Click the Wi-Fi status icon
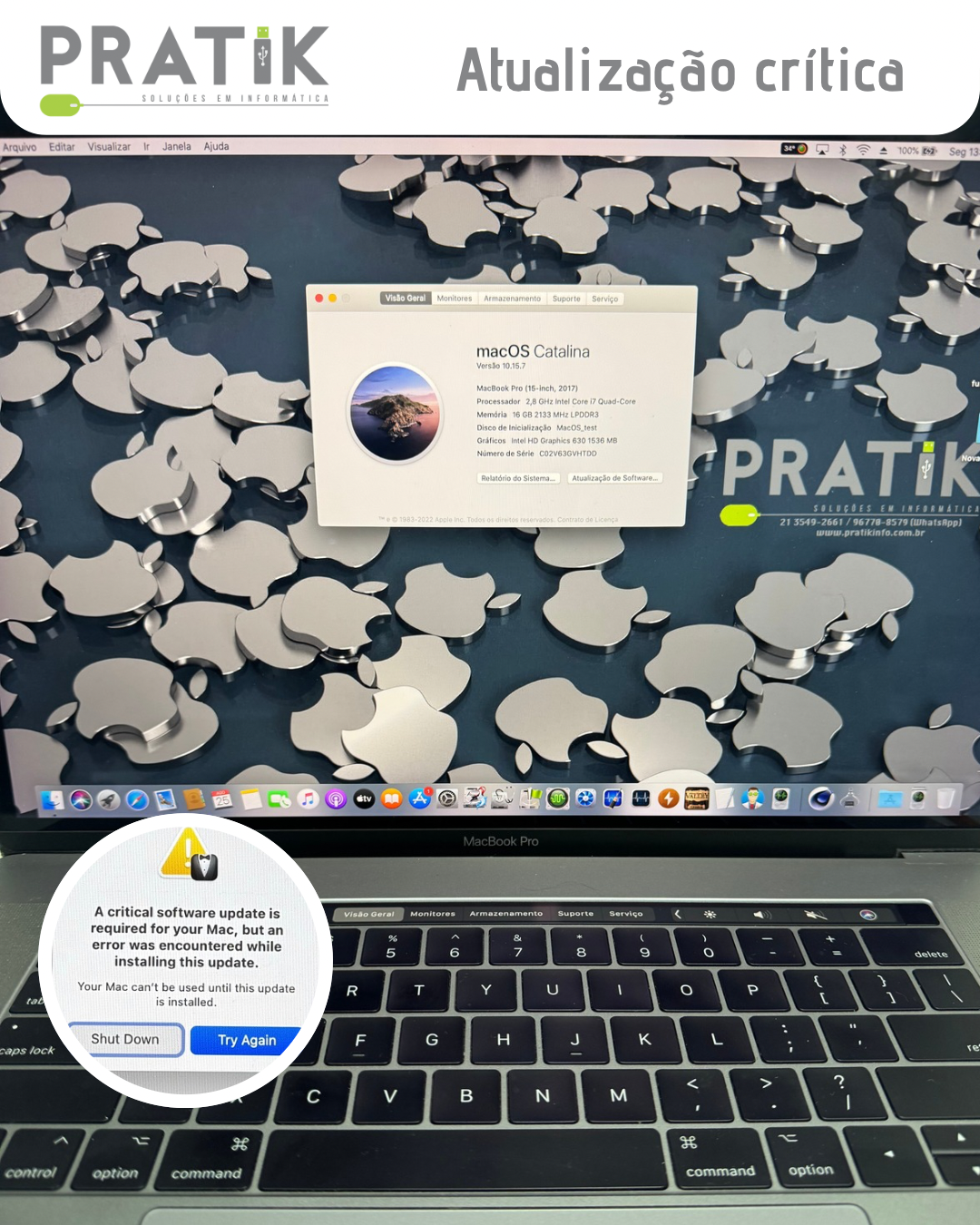The height and width of the screenshot is (1225, 980). click(x=863, y=150)
